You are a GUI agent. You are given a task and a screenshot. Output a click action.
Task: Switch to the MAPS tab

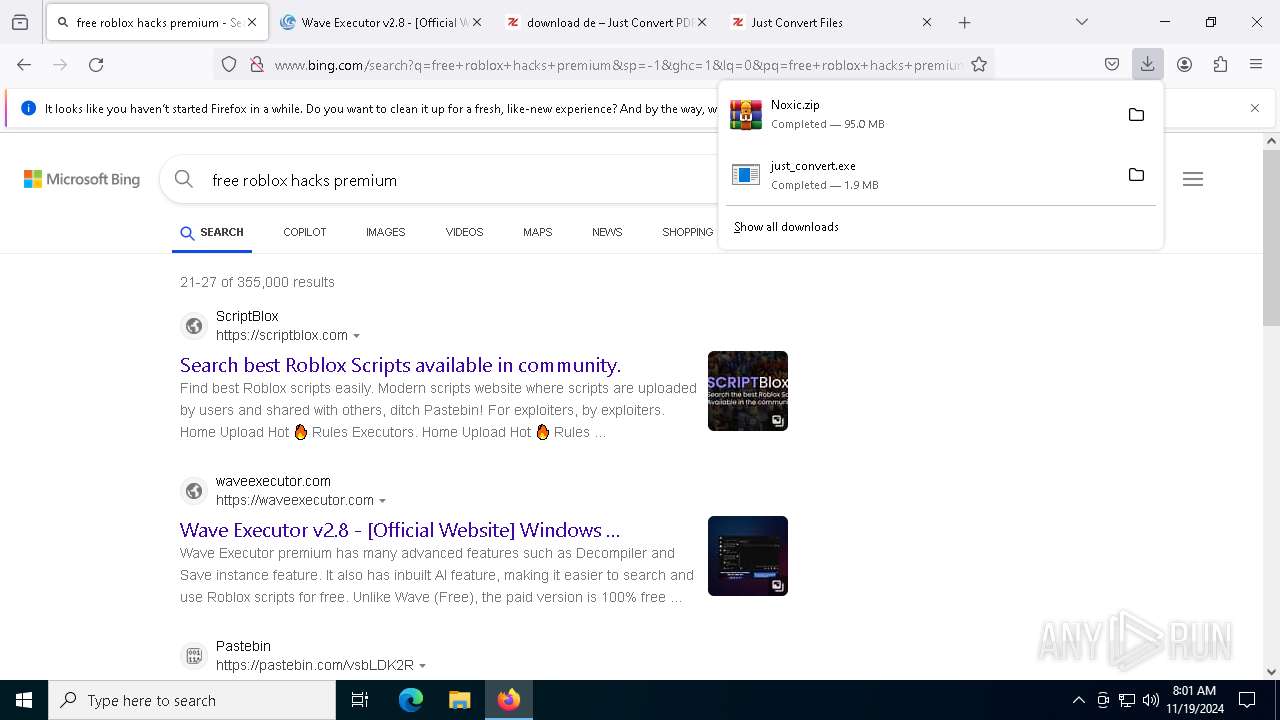(x=537, y=232)
